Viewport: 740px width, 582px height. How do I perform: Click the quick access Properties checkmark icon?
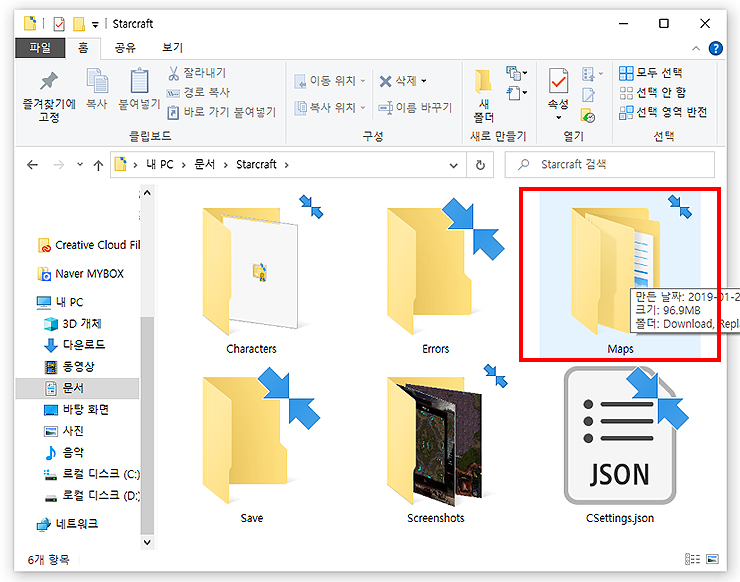pyautogui.click(x=59, y=24)
